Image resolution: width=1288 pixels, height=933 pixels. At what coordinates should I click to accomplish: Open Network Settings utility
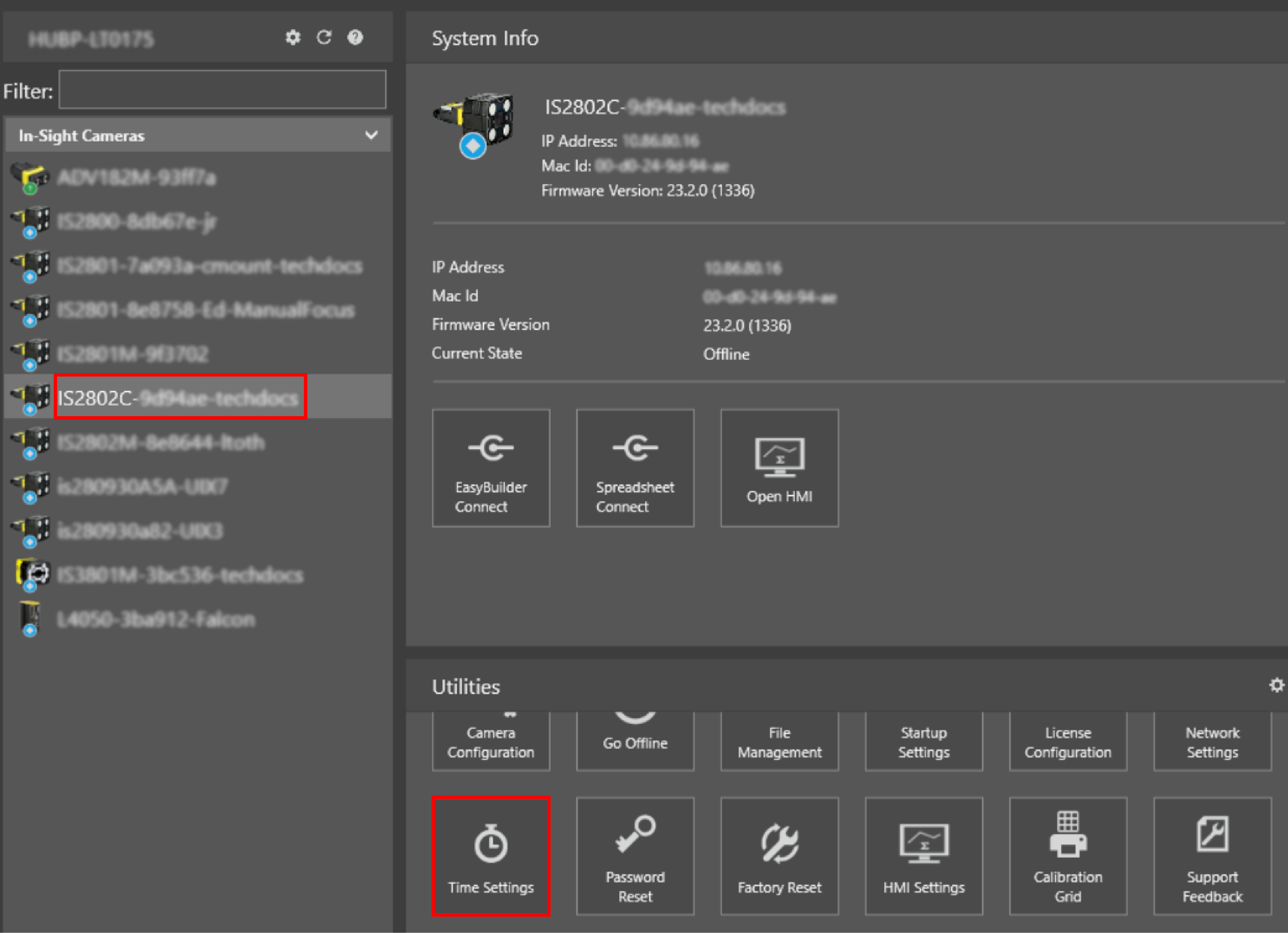1212,742
